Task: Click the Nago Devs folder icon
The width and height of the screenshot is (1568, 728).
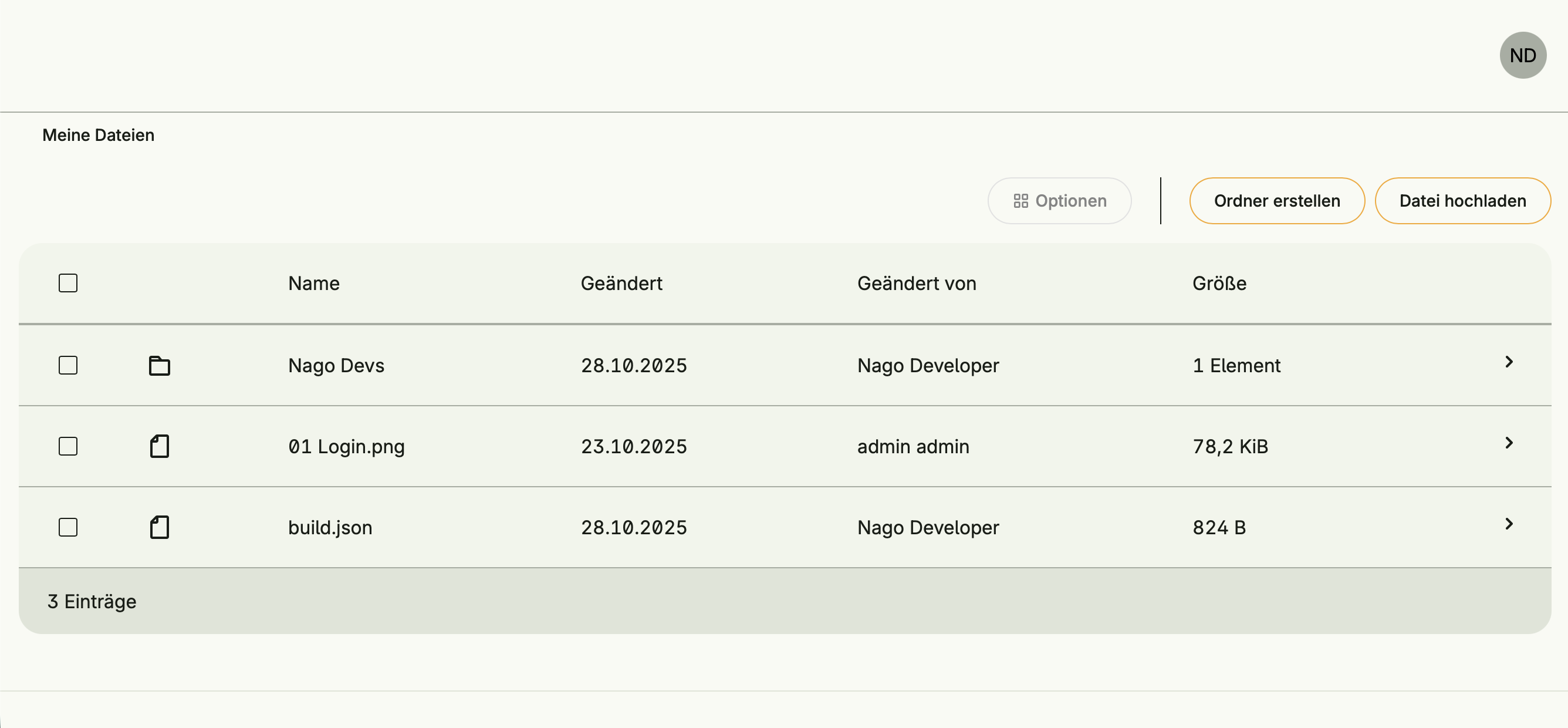Action: point(160,366)
